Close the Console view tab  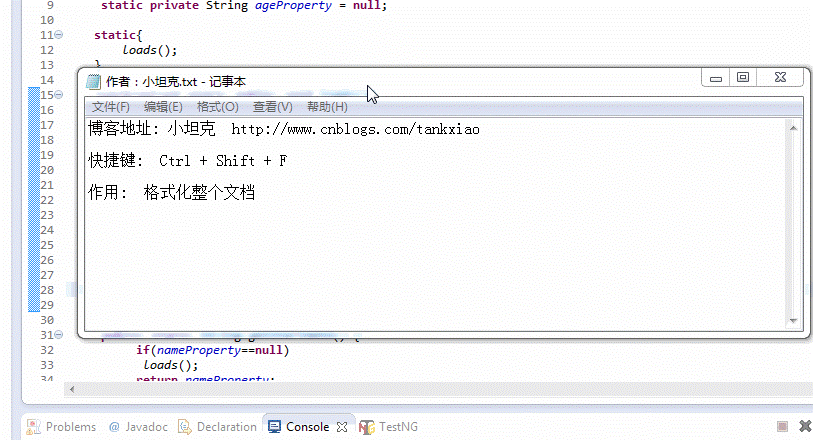pyautogui.click(x=342, y=427)
